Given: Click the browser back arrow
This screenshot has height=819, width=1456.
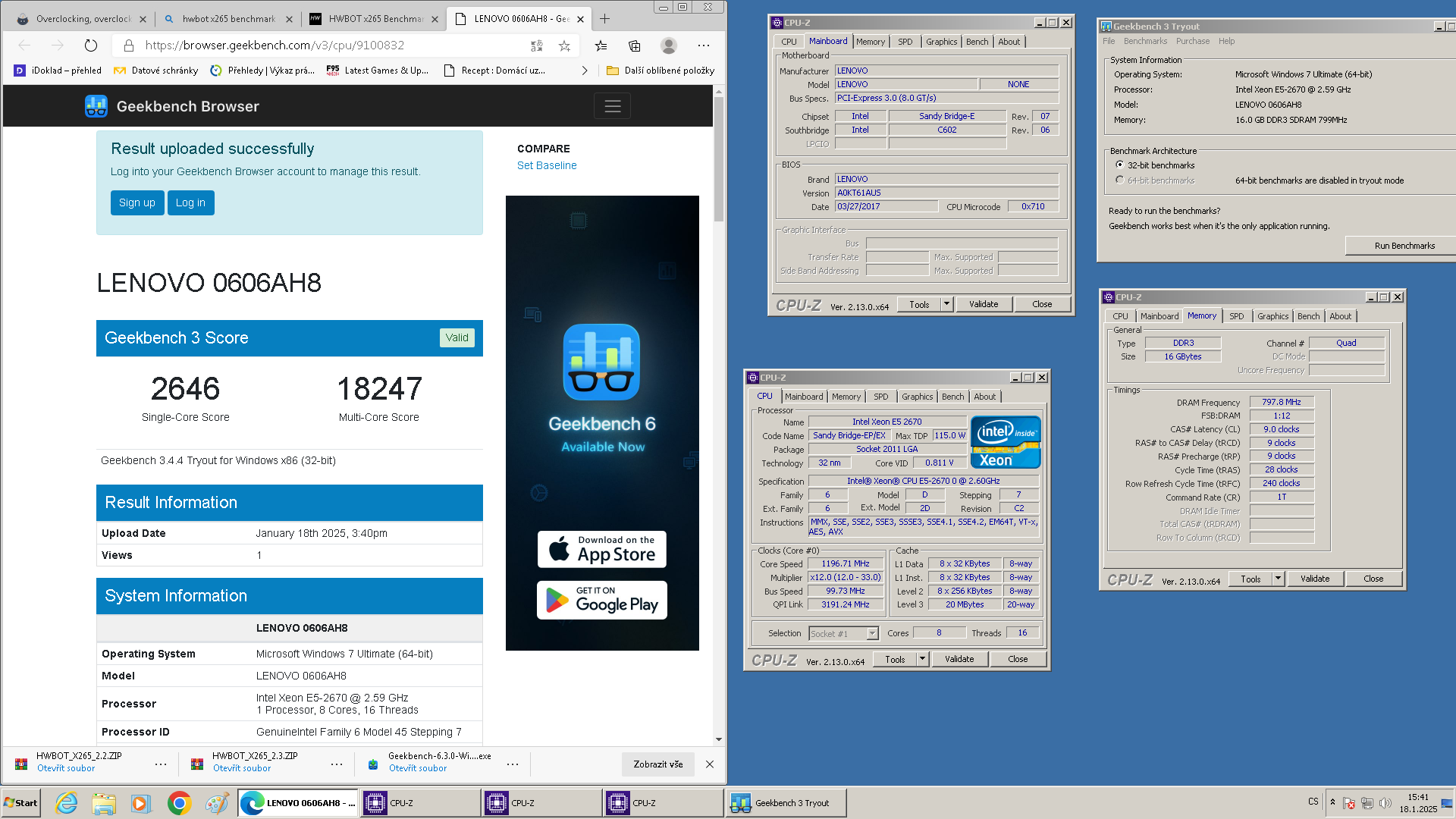Looking at the screenshot, I should tap(25, 45).
